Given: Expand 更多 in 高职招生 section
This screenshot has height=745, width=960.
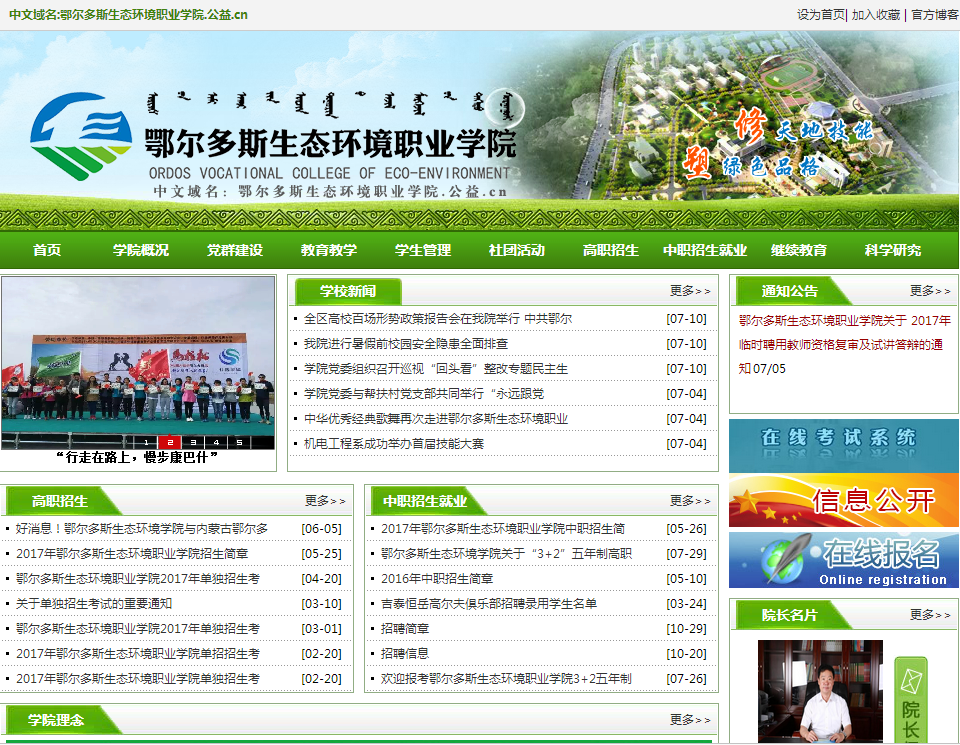Looking at the screenshot, I should [325, 501].
